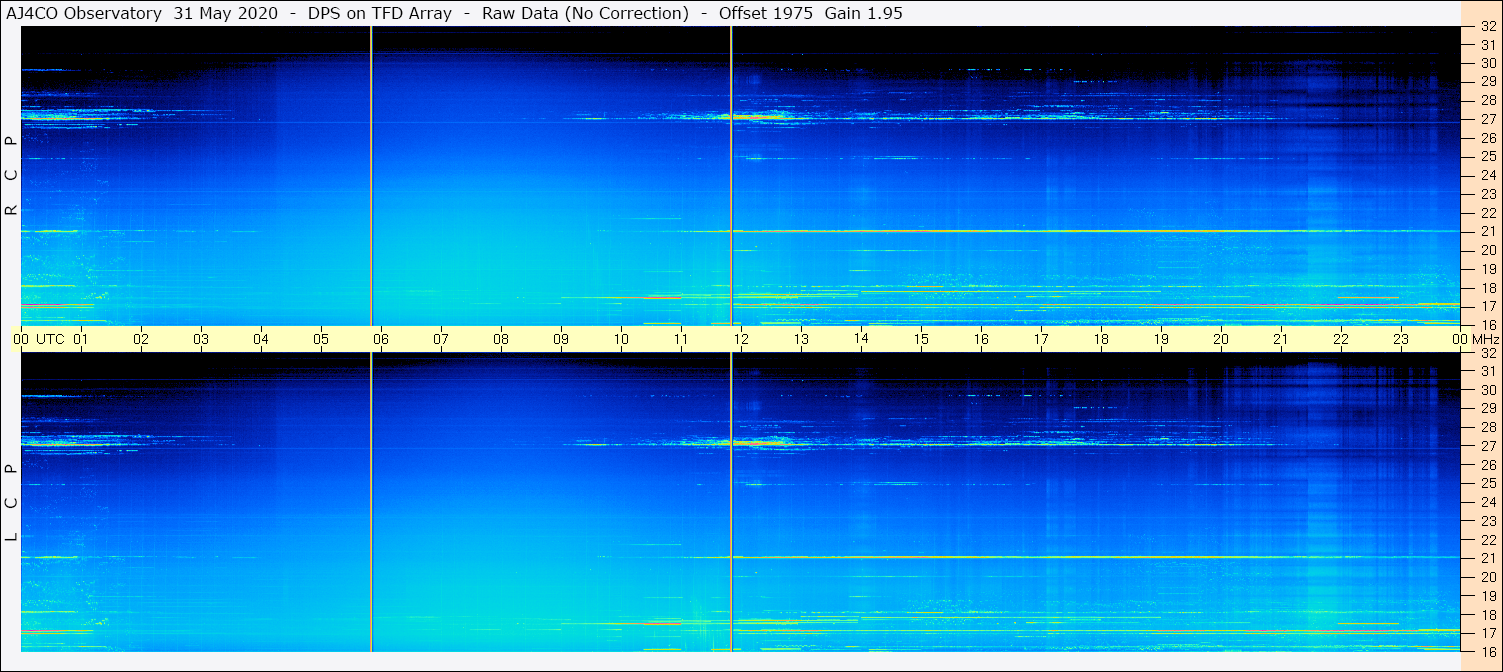Click the 19 hour tick on the time axis
Screen dimensions: 1503x672
coord(1161,340)
